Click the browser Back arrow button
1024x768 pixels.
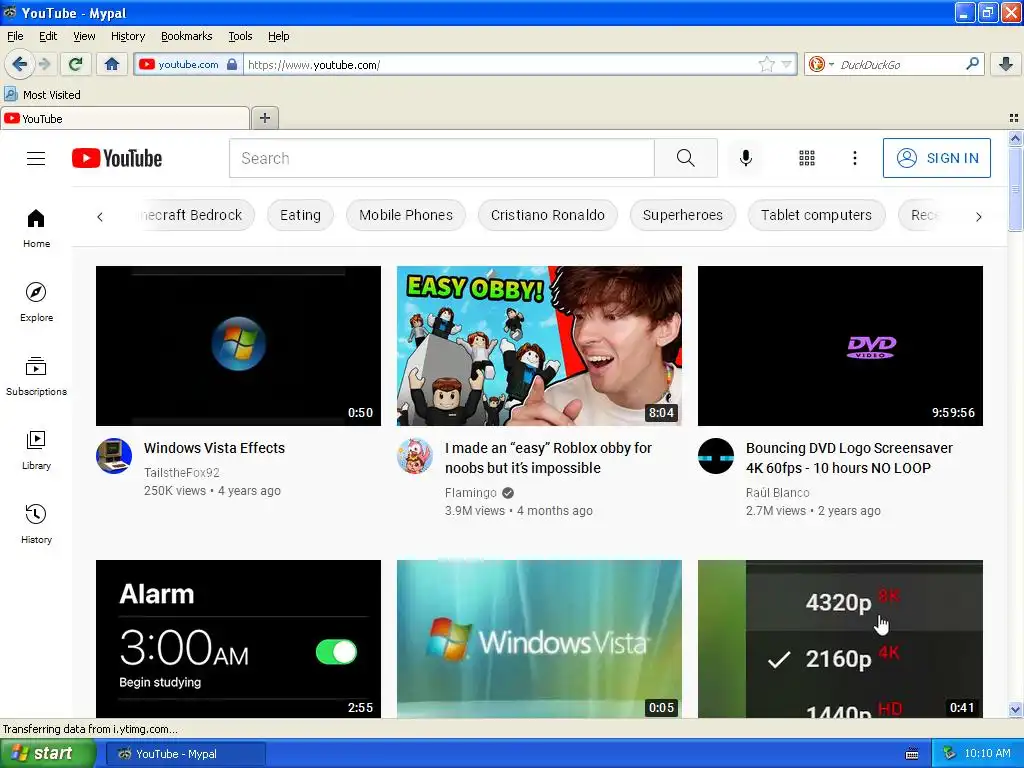pyautogui.click(x=19, y=64)
